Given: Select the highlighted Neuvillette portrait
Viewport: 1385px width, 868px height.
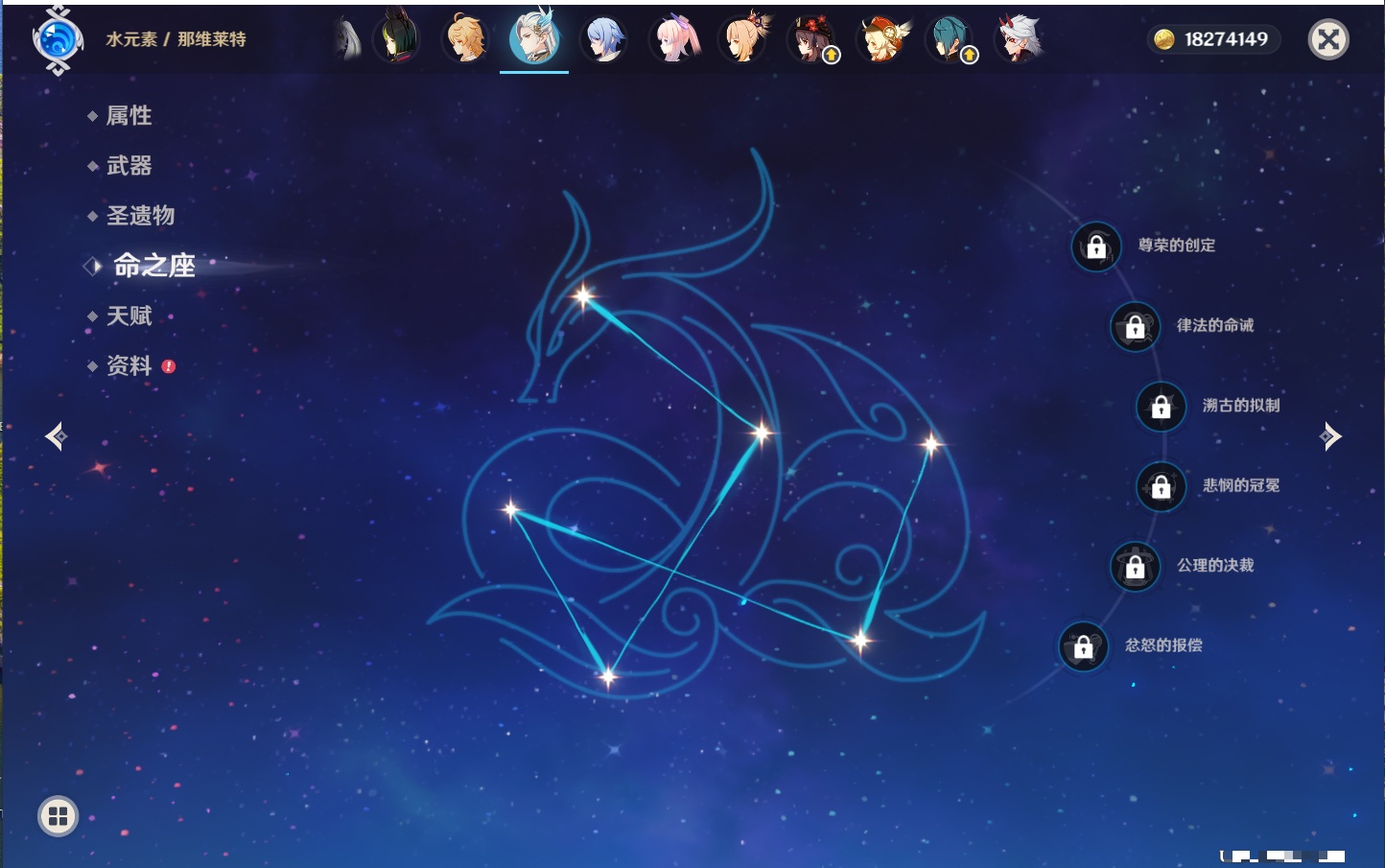Looking at the screenshot, I should tap(534, 37).
